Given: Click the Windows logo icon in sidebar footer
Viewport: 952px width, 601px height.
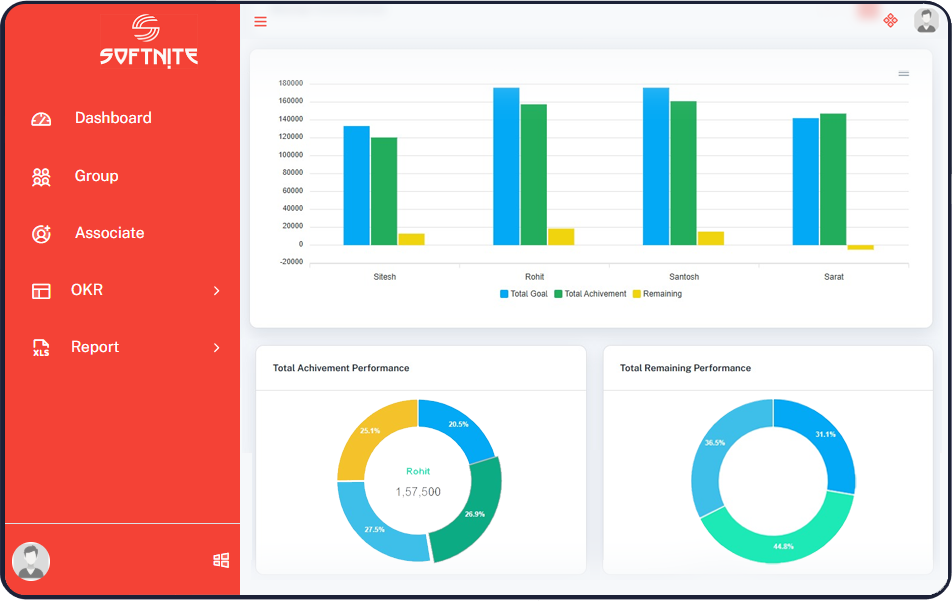Looking at the screenshot, I should pyautogui.click(x=222, y=560).
